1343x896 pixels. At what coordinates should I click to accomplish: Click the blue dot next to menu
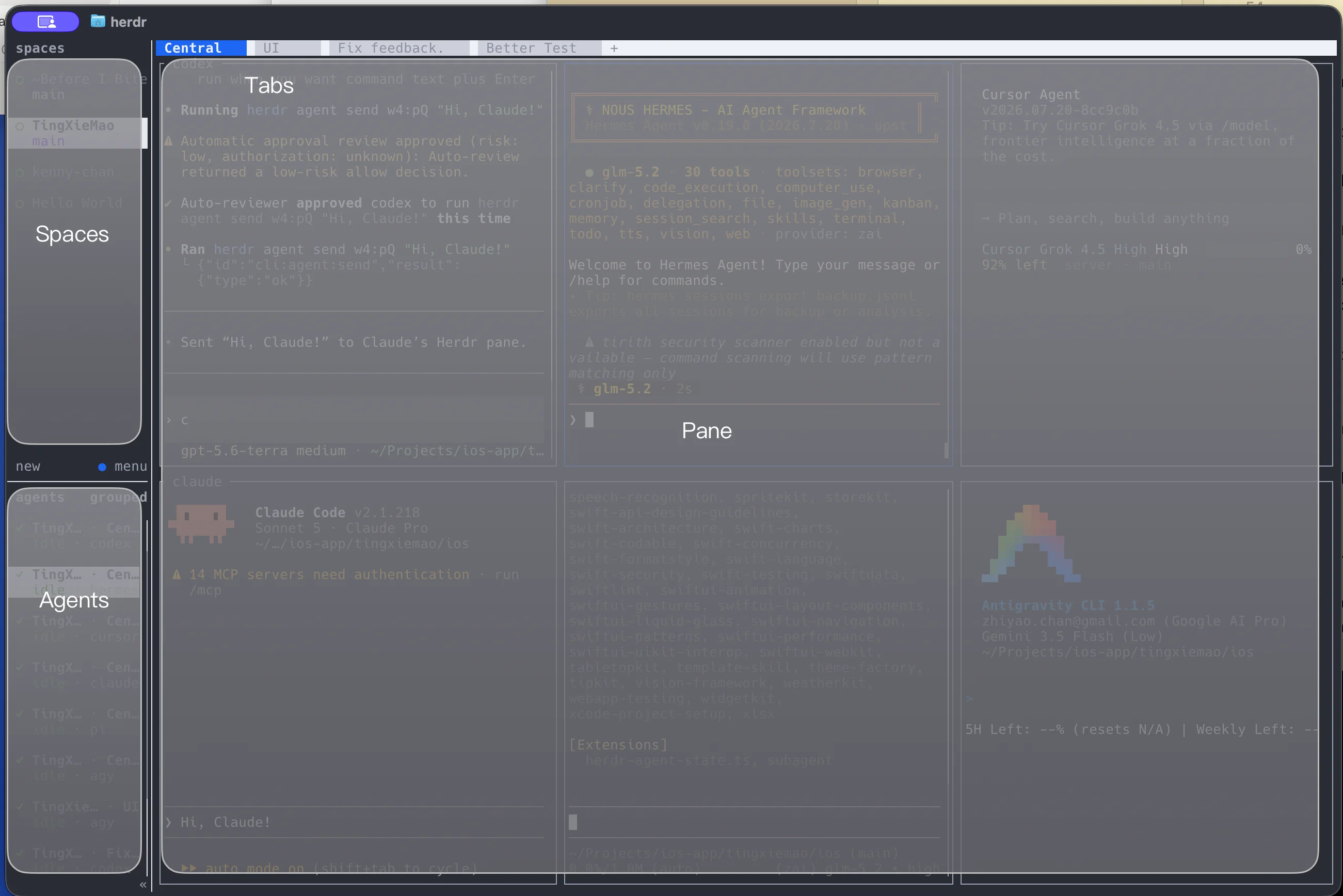[x=102, y=467]
